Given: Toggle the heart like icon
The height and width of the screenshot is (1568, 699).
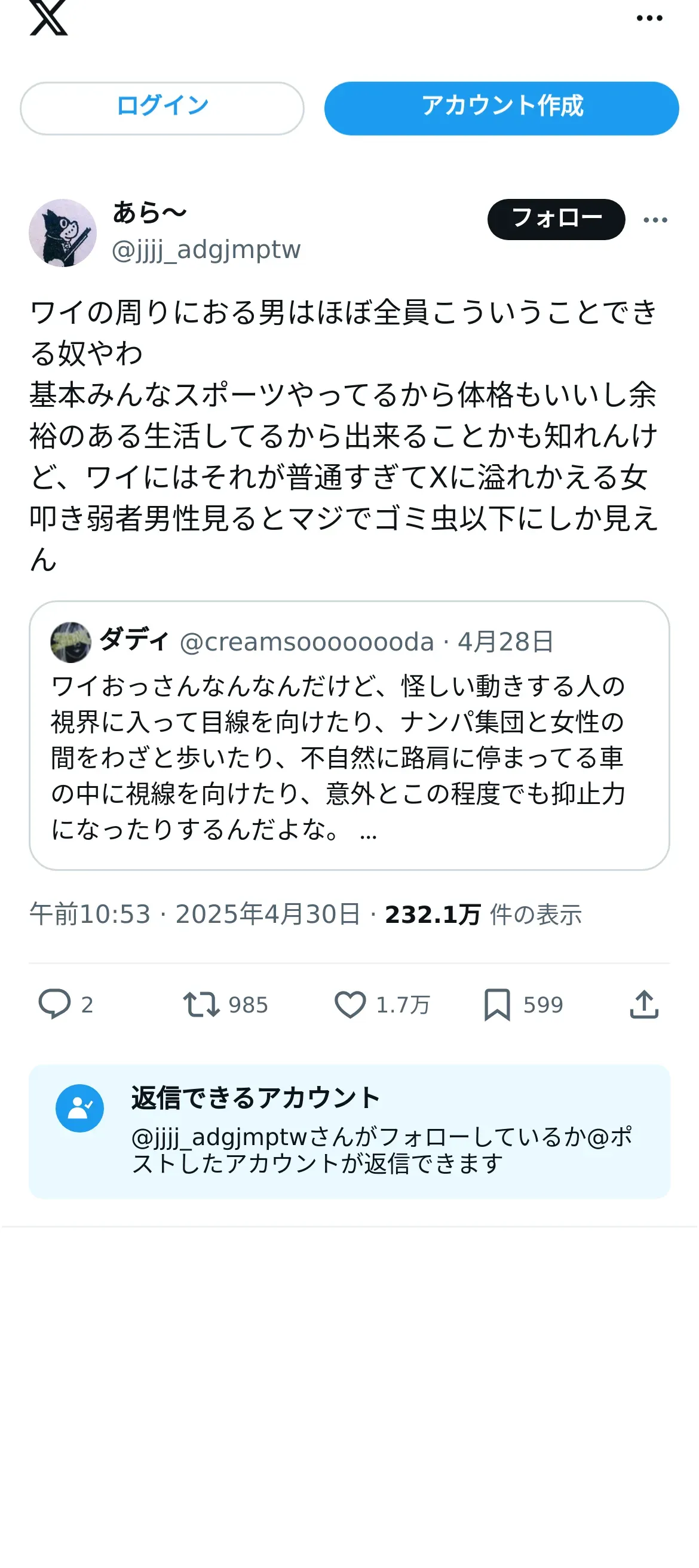Looking at the screenshot, I should (x=350, y=1004).
